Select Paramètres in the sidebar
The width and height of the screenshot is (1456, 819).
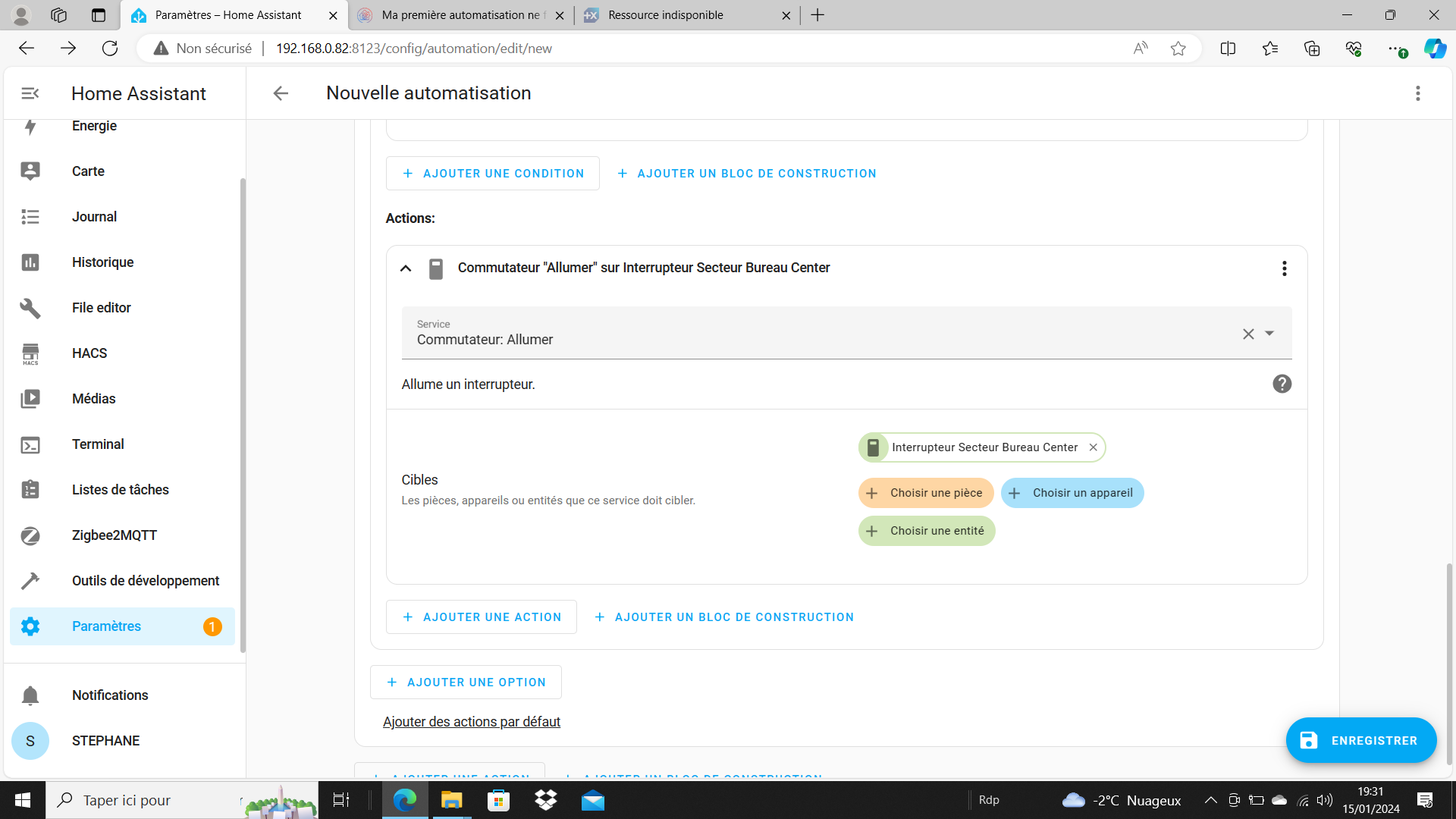106,626
